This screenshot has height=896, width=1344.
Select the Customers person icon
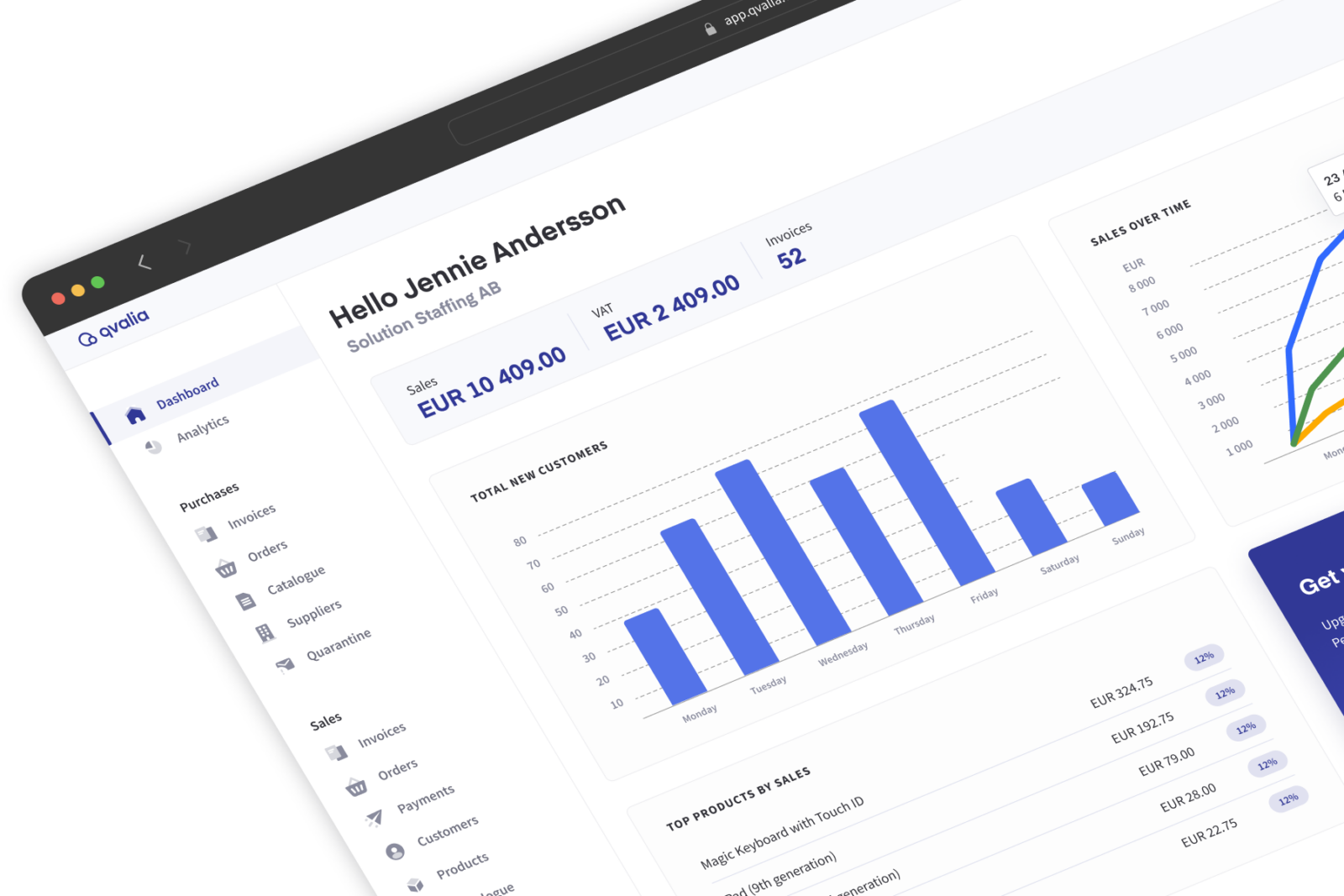pyautogui.click(x=395, y=851)
